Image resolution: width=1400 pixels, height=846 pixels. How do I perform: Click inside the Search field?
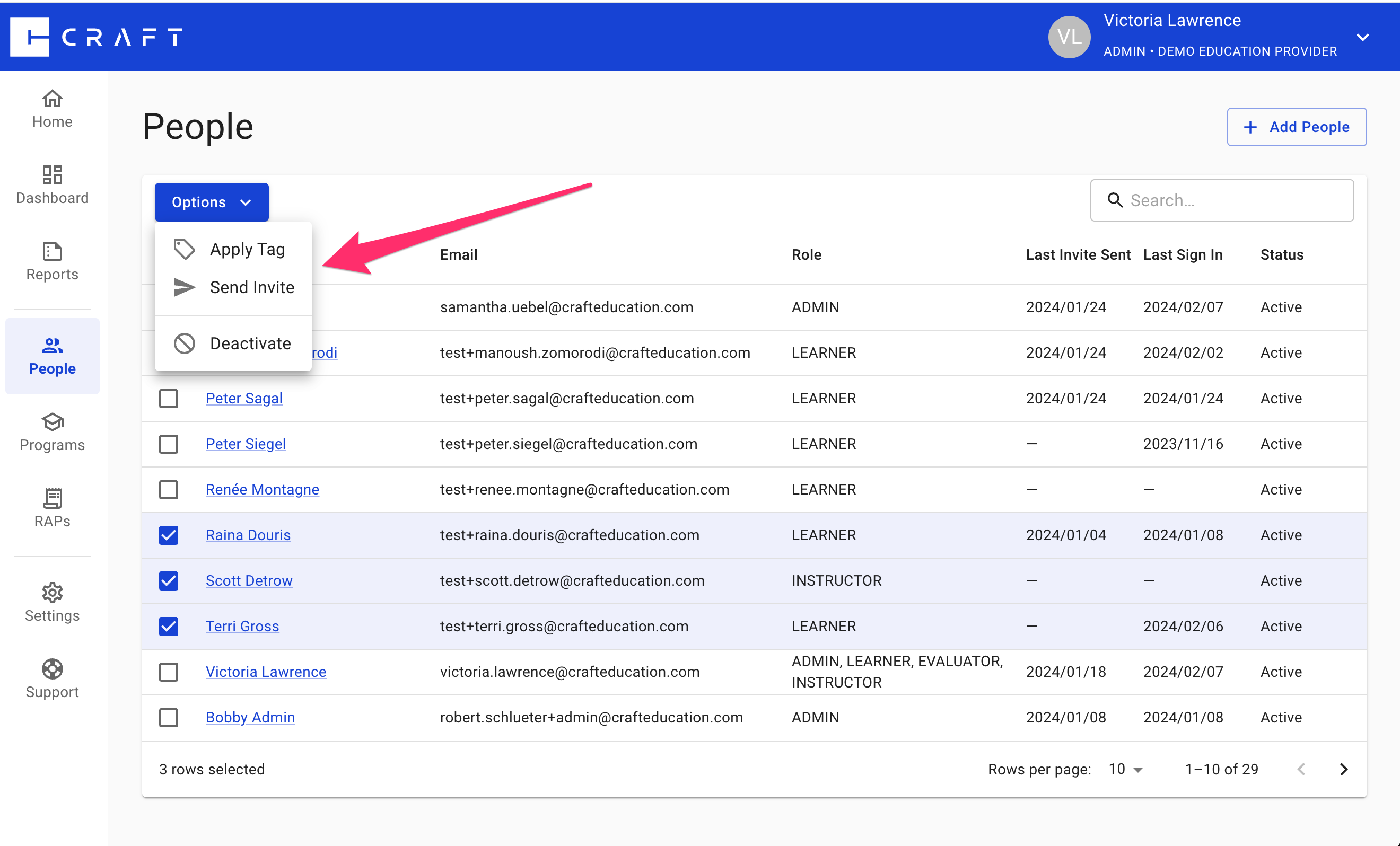point(1222,200)
